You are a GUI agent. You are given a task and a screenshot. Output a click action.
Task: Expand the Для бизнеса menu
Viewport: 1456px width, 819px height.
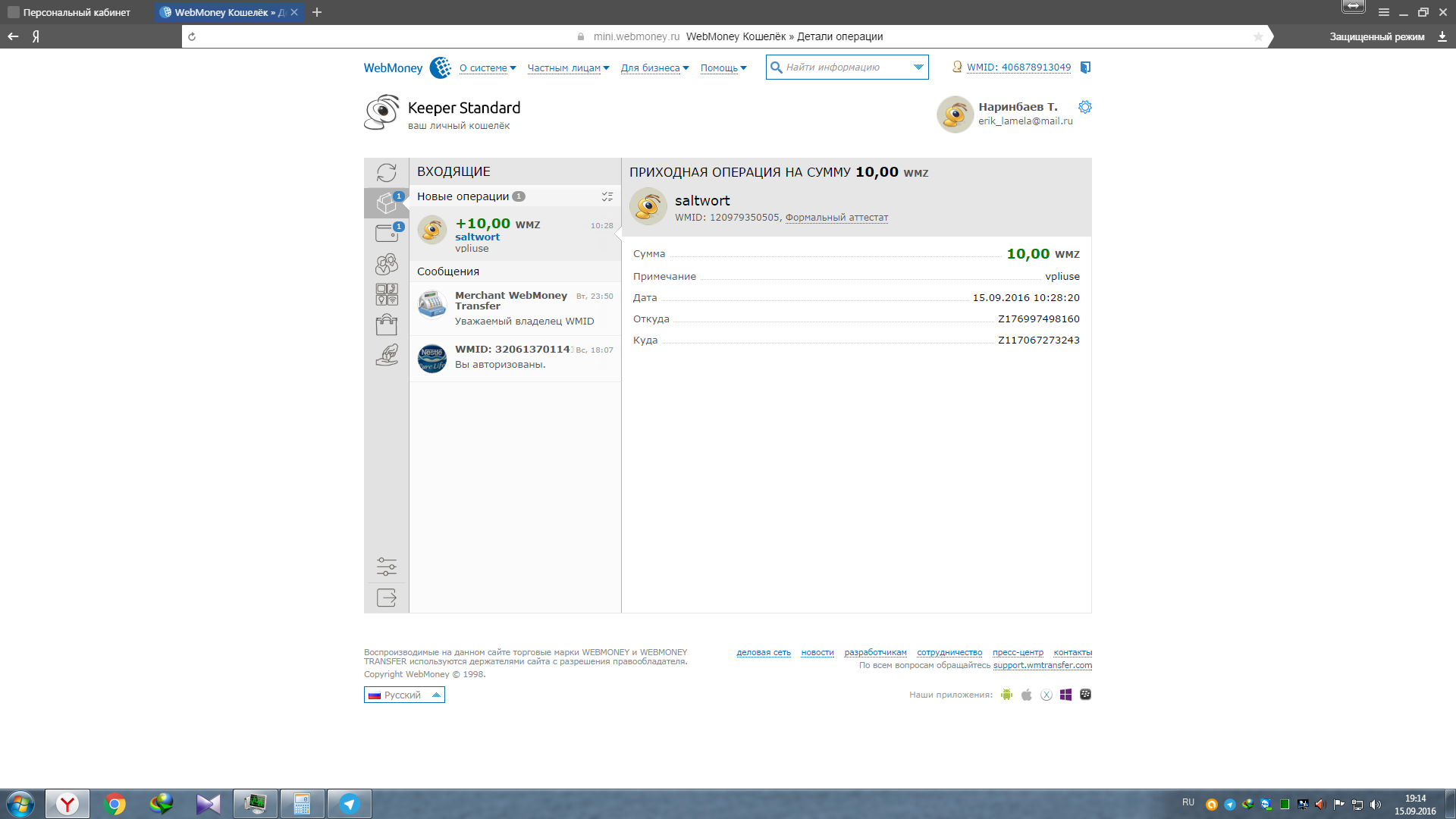pyautogui.click(x=654, y=68)
